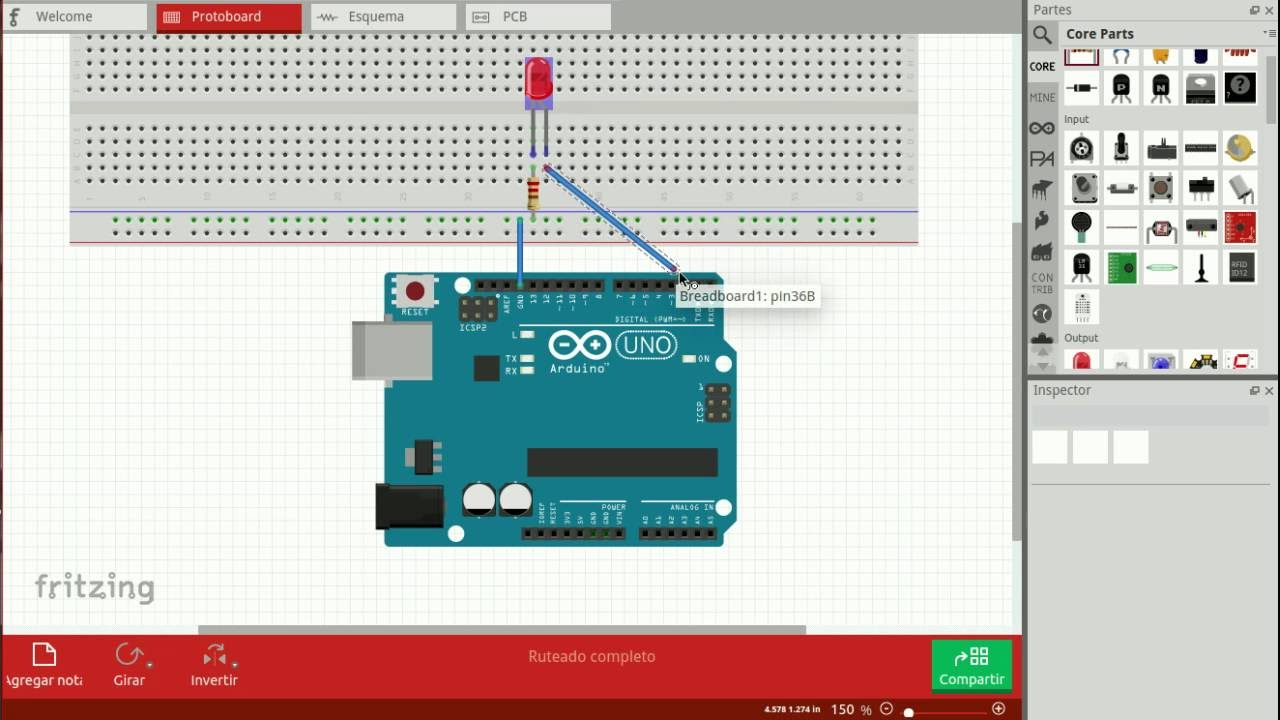The width and height of the screenshot is (1280, 720).
Task: Open the parts search magnifier
Action: [1042, 34]
